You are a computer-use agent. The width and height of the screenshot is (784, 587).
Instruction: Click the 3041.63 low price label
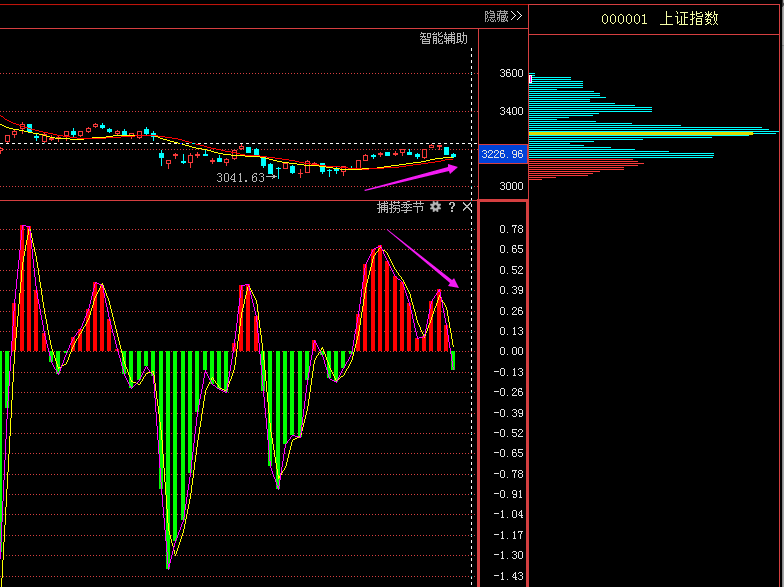click(x=240, y=178)
